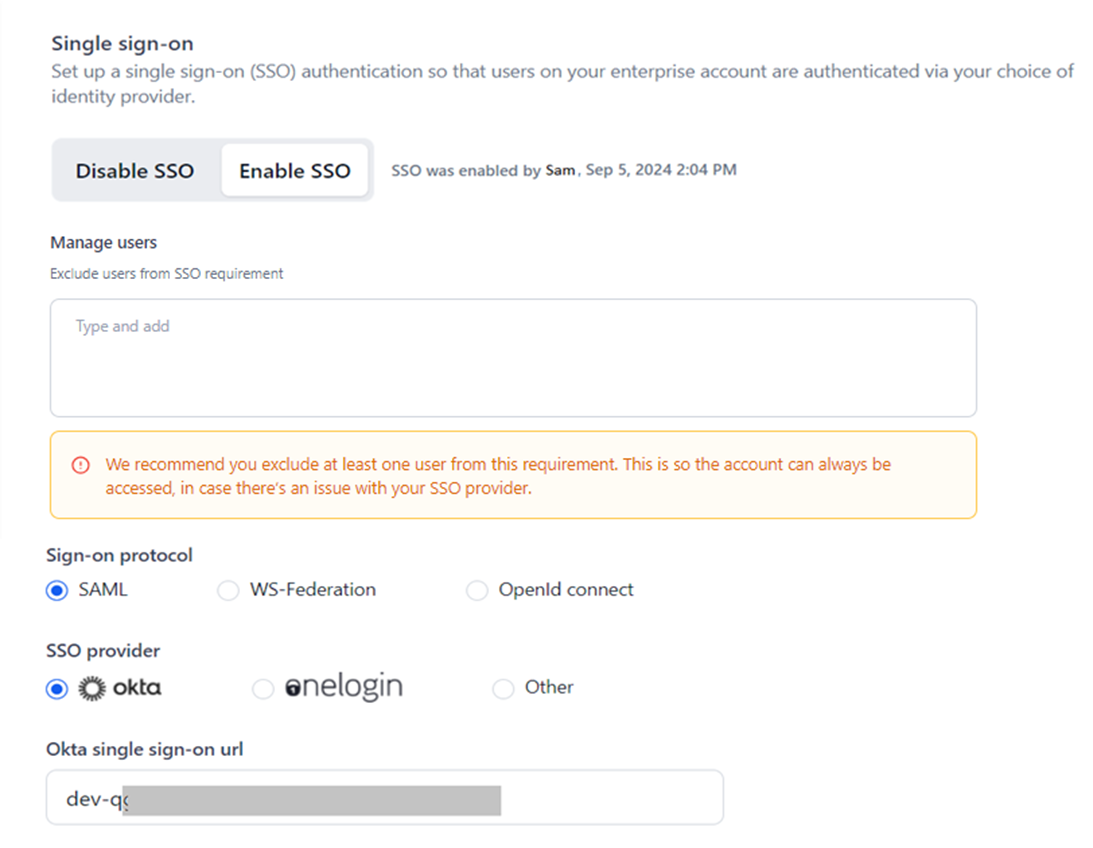Click the Sign-on protocol section label
This screenshot has width=1093, height=848.
coord(119,555)
